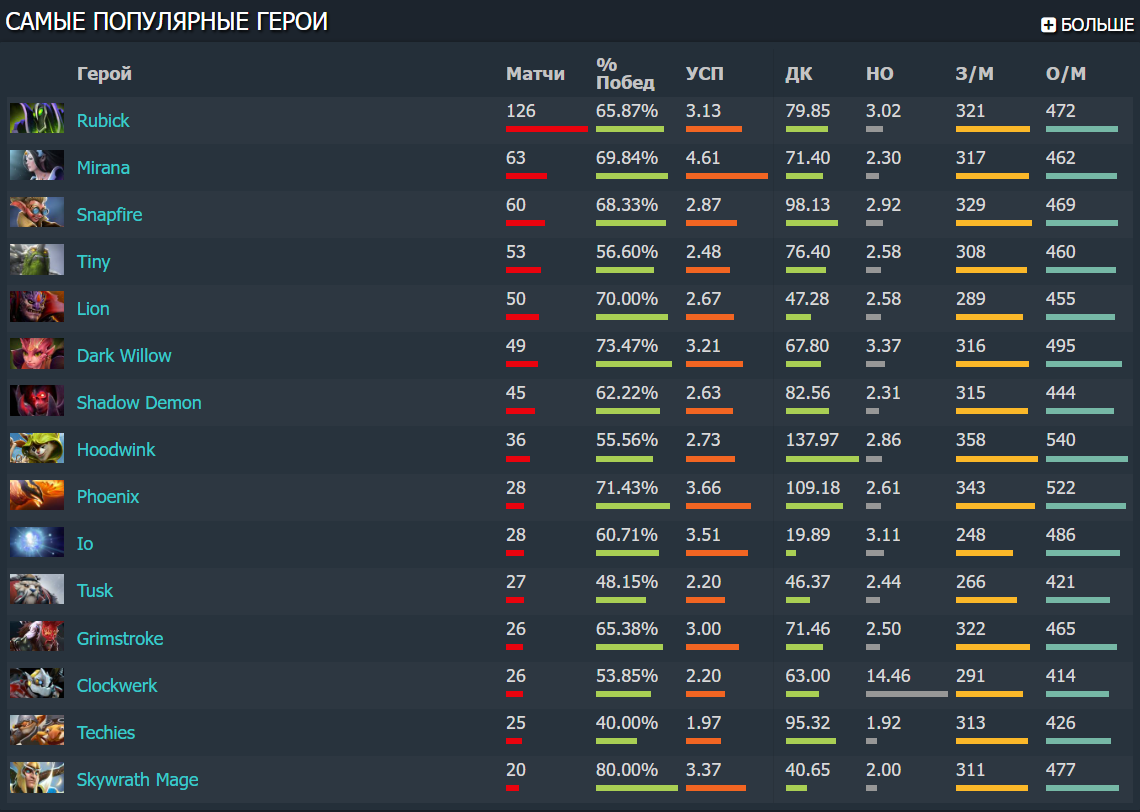Open the Phoenix hero link
Viewport: 1140px width, 812px height.
108,497
